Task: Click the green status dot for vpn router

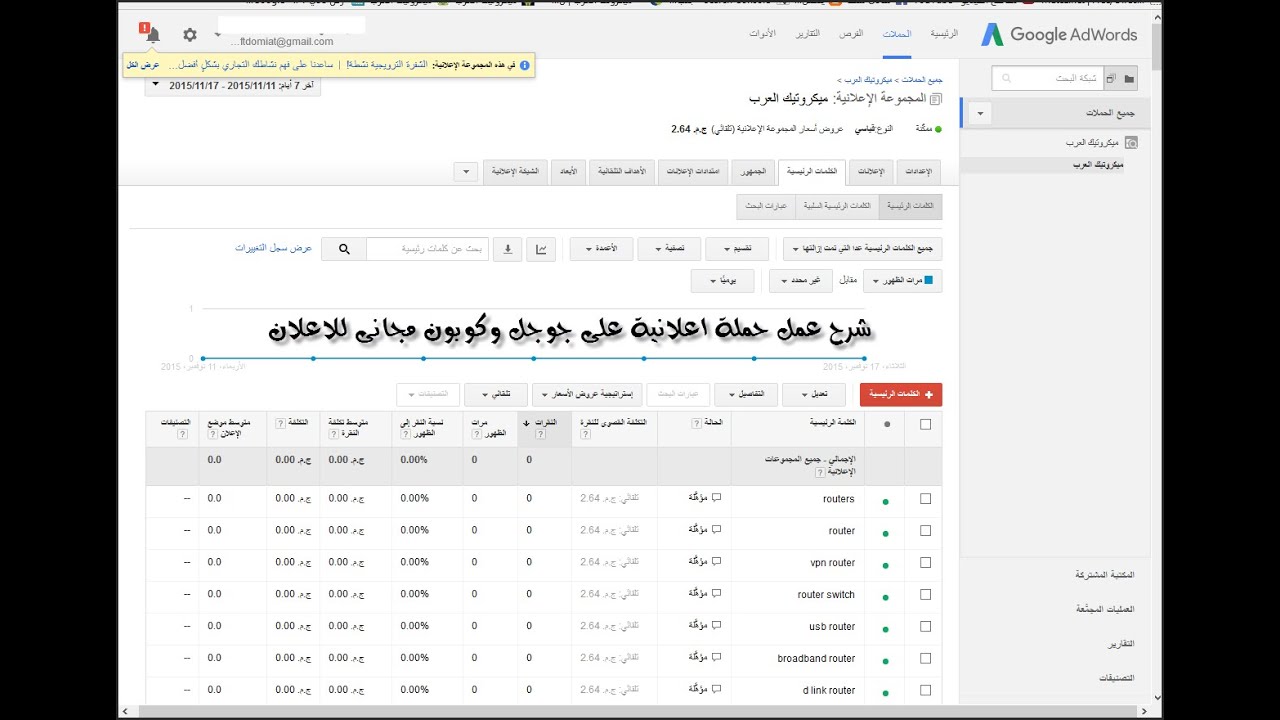Action: click(886, 564)
